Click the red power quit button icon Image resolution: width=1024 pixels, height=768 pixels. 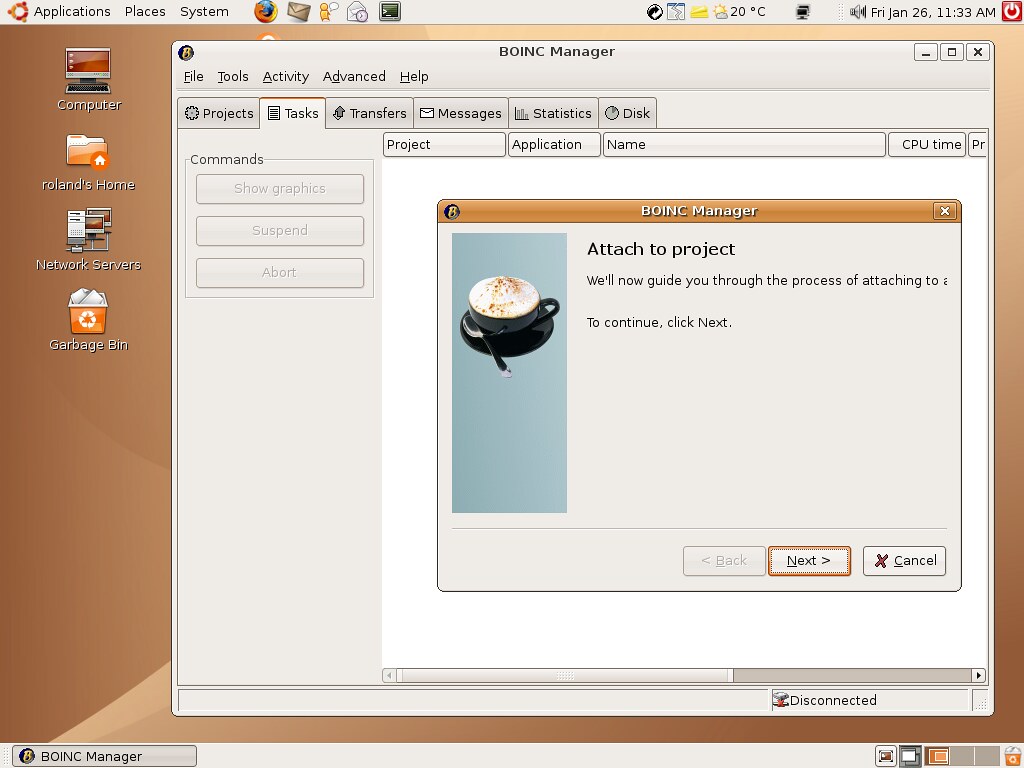tap(1012, 12)
